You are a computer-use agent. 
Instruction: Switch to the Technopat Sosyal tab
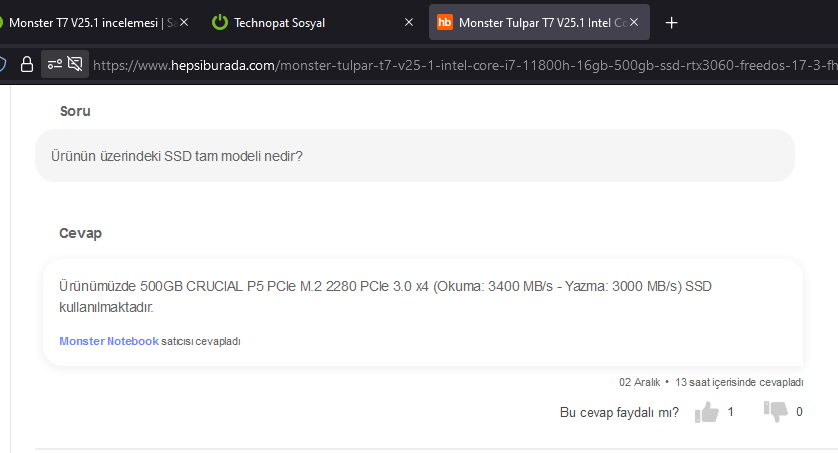point(300,22)
